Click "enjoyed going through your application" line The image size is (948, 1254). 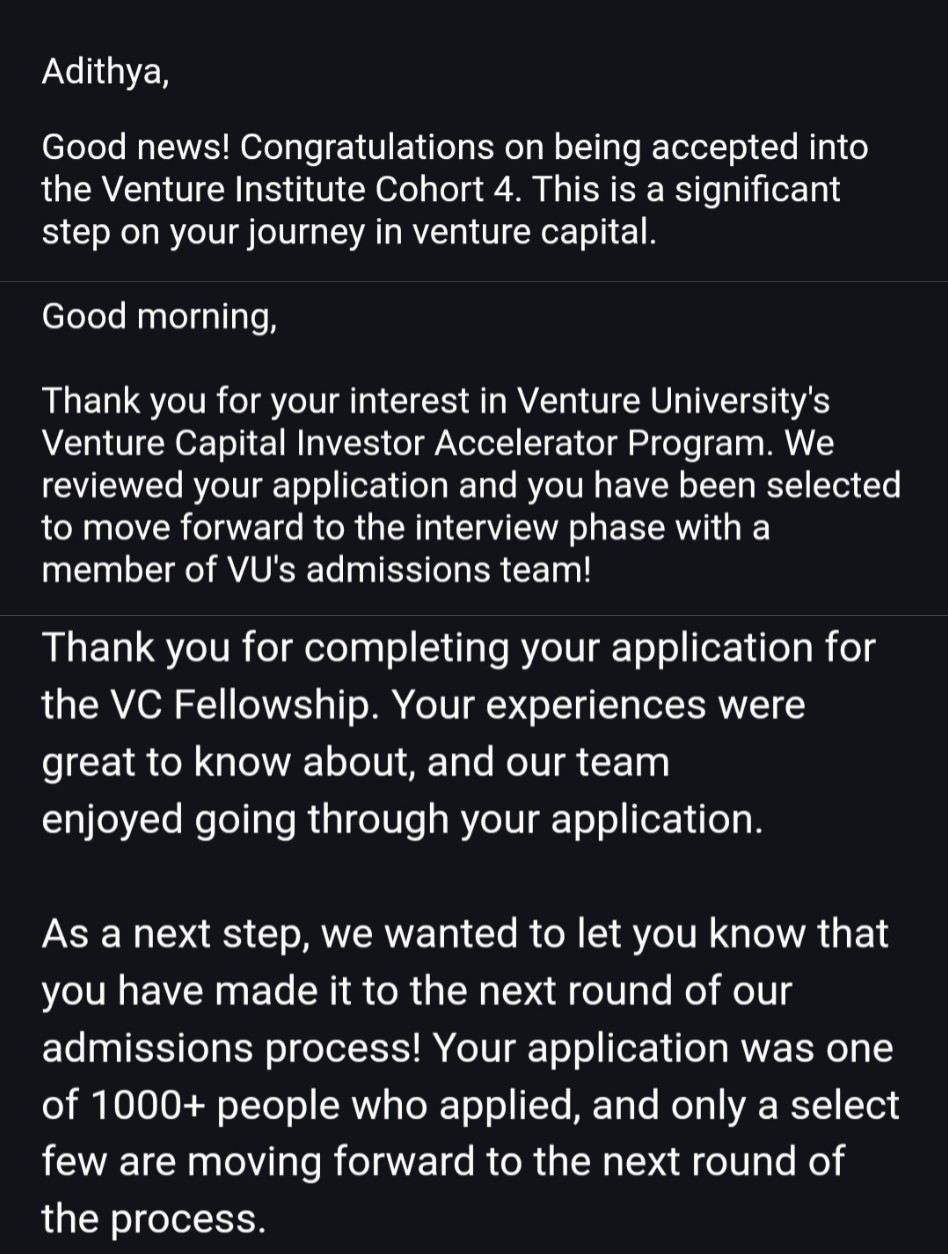point(401,819)
